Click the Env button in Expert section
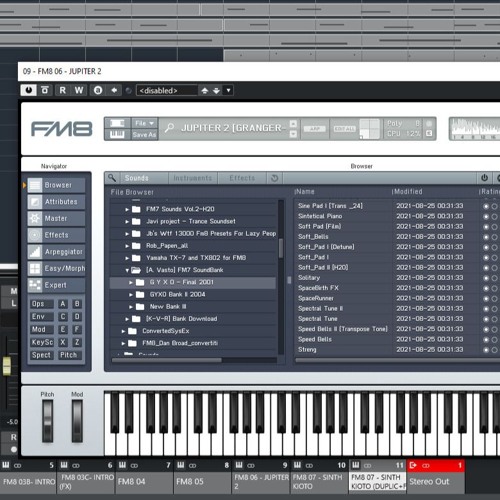Viewport: 500px width, 500px height. click(x=42, y=317)
